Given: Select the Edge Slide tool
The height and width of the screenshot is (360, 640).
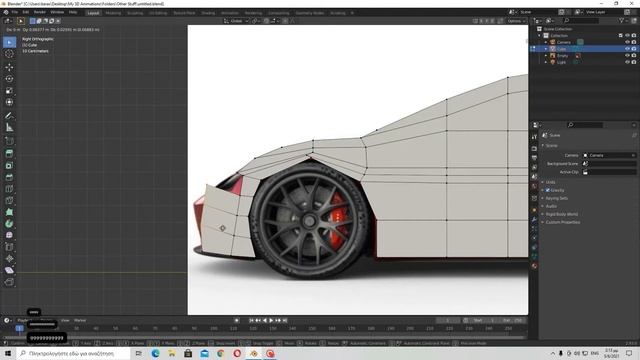Looking at the screenshot, I should click(x=9, y=247).
